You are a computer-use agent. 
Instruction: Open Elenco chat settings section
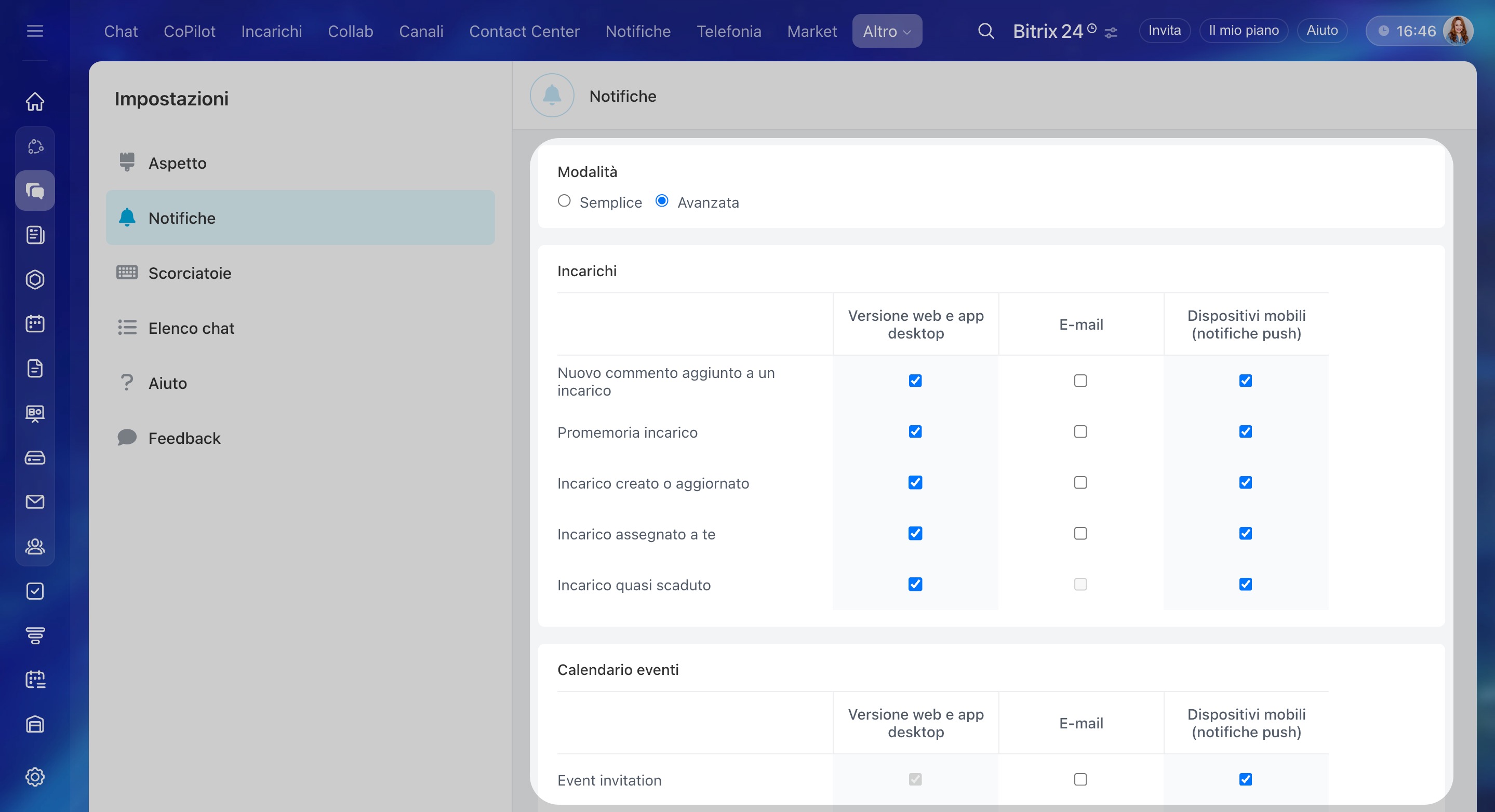[x=191, y=328]
